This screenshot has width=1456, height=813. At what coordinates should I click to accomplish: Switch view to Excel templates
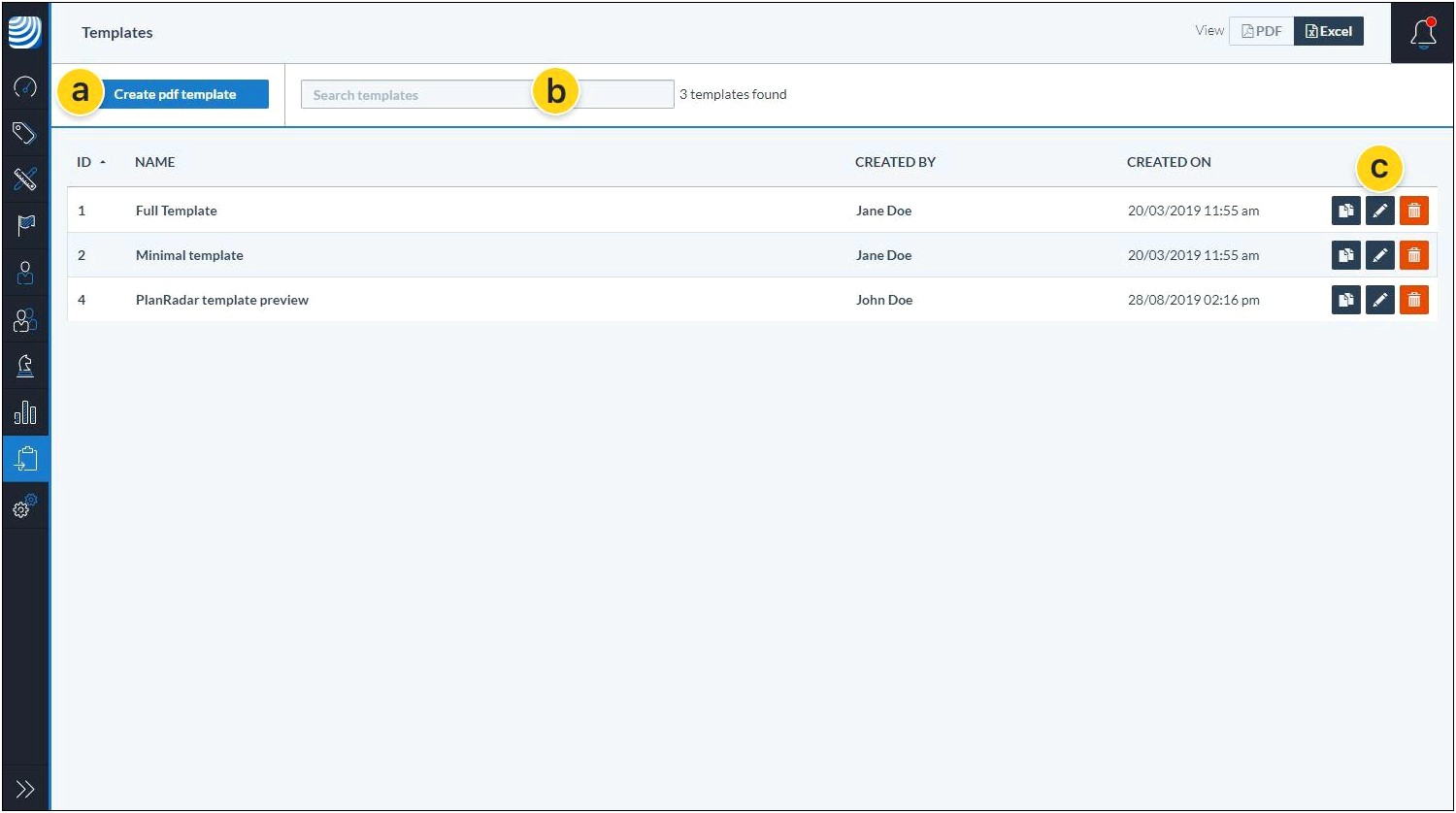[x=1329, y=31]
